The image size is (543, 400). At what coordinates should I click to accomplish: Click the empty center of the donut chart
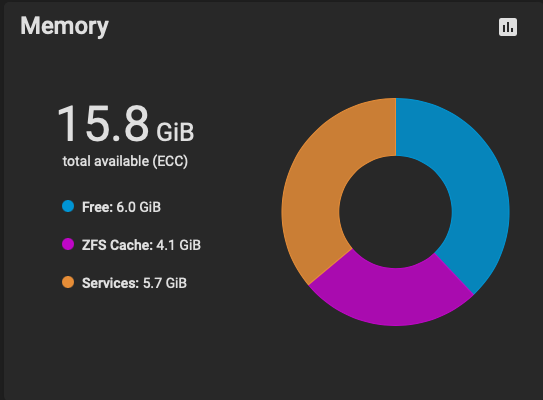[x=395, y=212]
